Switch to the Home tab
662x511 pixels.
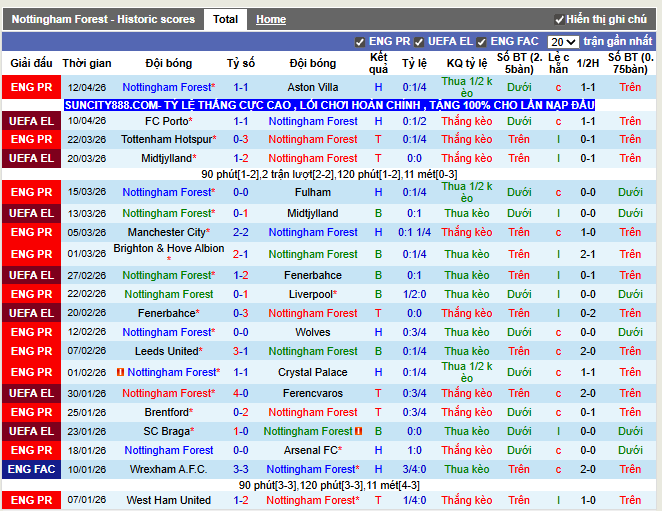click(270, 19)
